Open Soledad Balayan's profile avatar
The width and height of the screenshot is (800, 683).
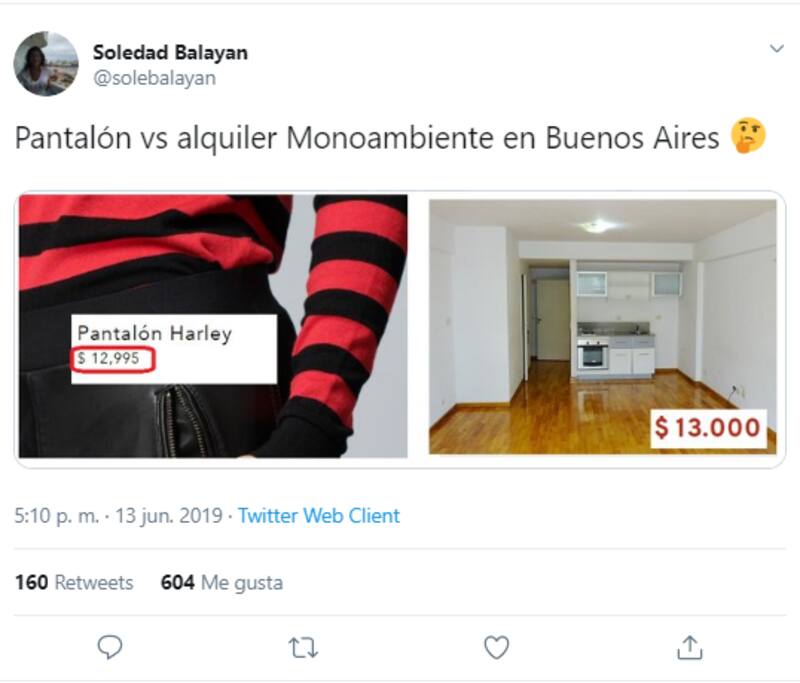46,64
